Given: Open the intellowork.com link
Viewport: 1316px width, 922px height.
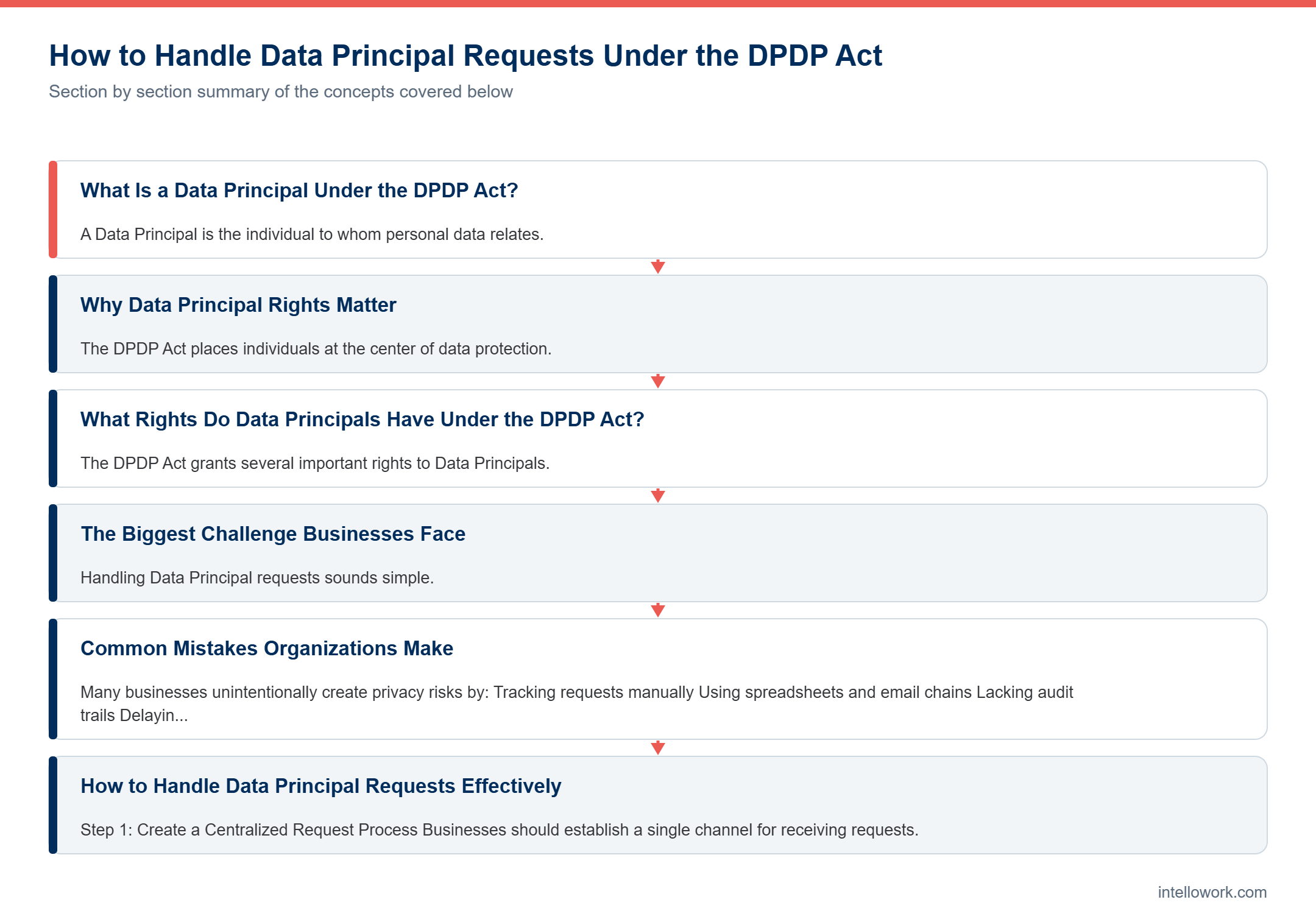Looking at the screenshot, I should tap(1212, 892).
